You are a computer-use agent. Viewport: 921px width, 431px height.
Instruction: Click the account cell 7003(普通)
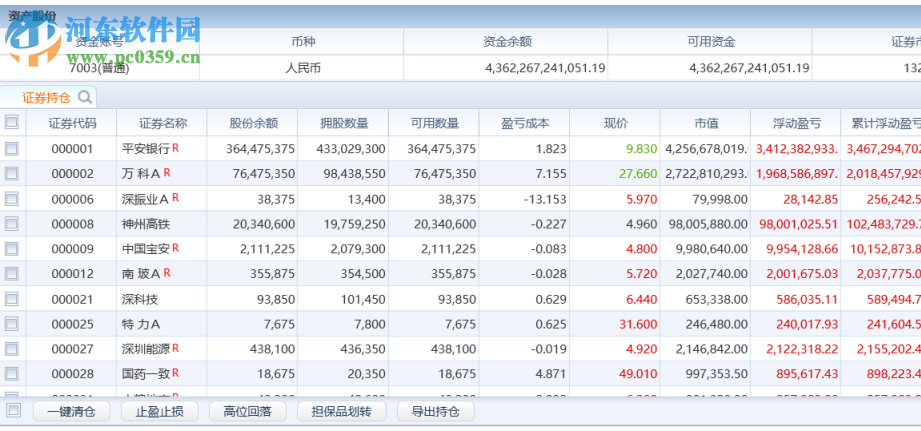point(100,68)
